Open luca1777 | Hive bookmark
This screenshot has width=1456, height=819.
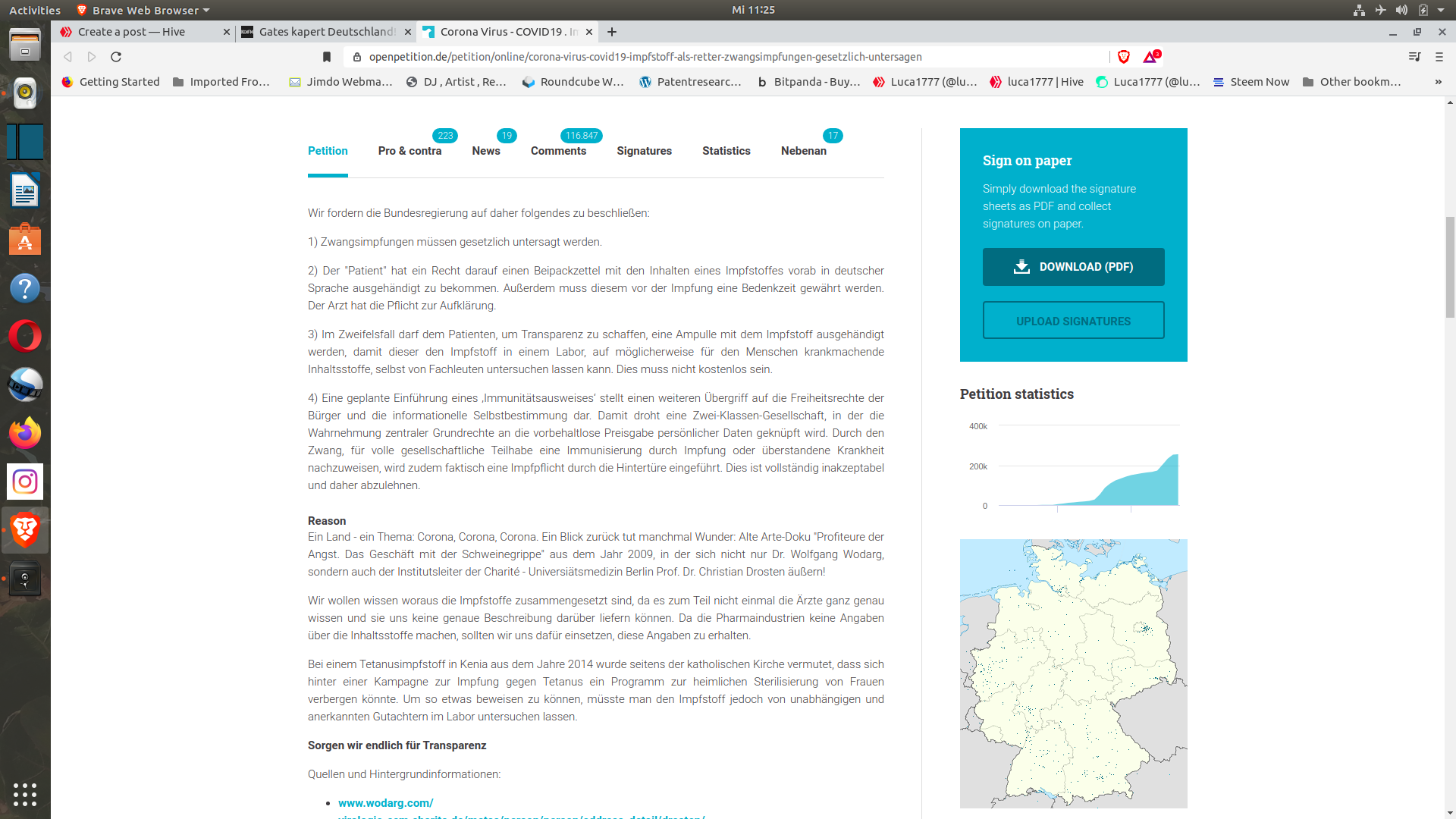pyautogui.click(x=1037, y=82)
